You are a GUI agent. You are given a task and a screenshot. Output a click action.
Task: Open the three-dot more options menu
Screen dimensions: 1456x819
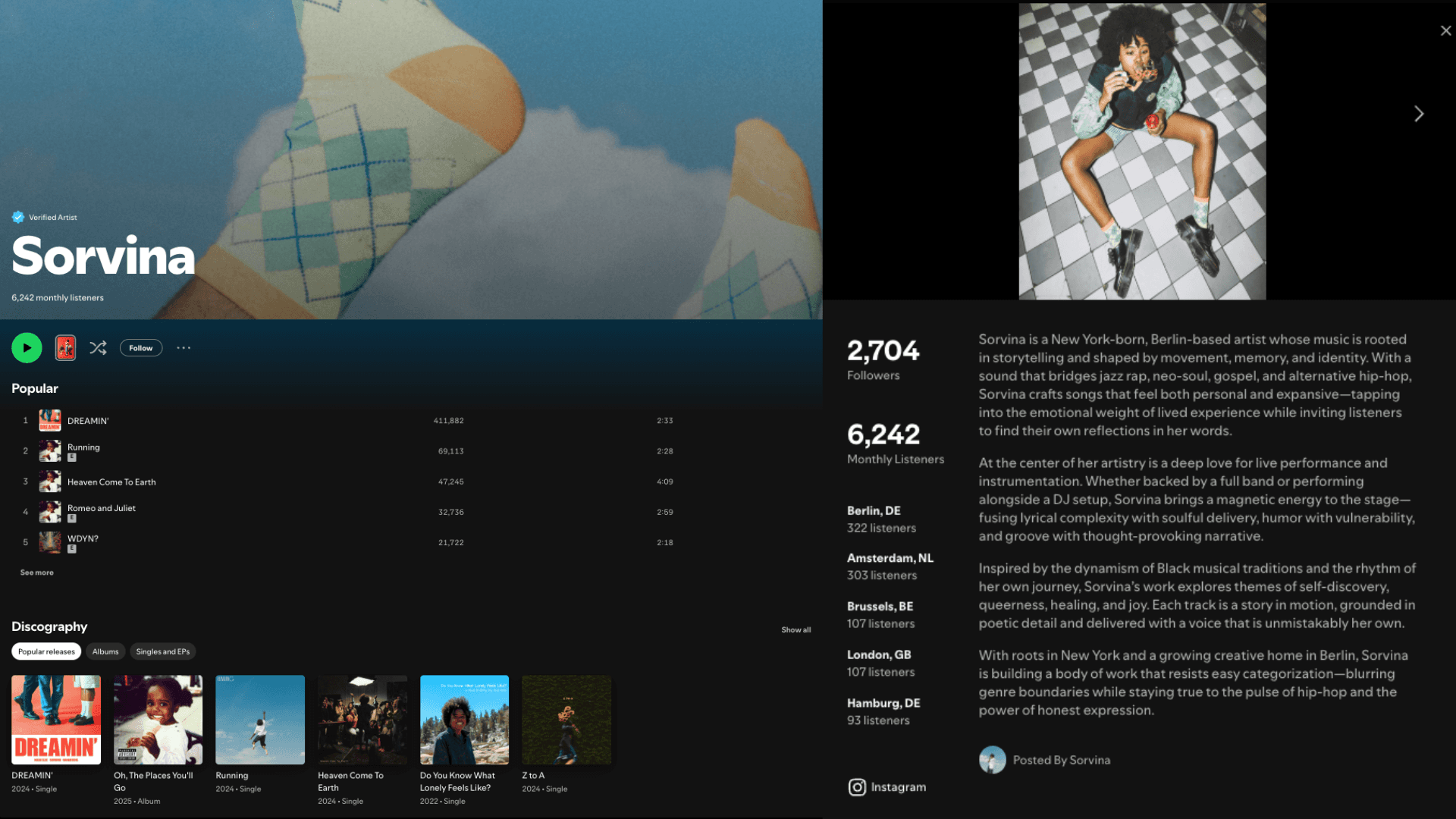(183, 347)
